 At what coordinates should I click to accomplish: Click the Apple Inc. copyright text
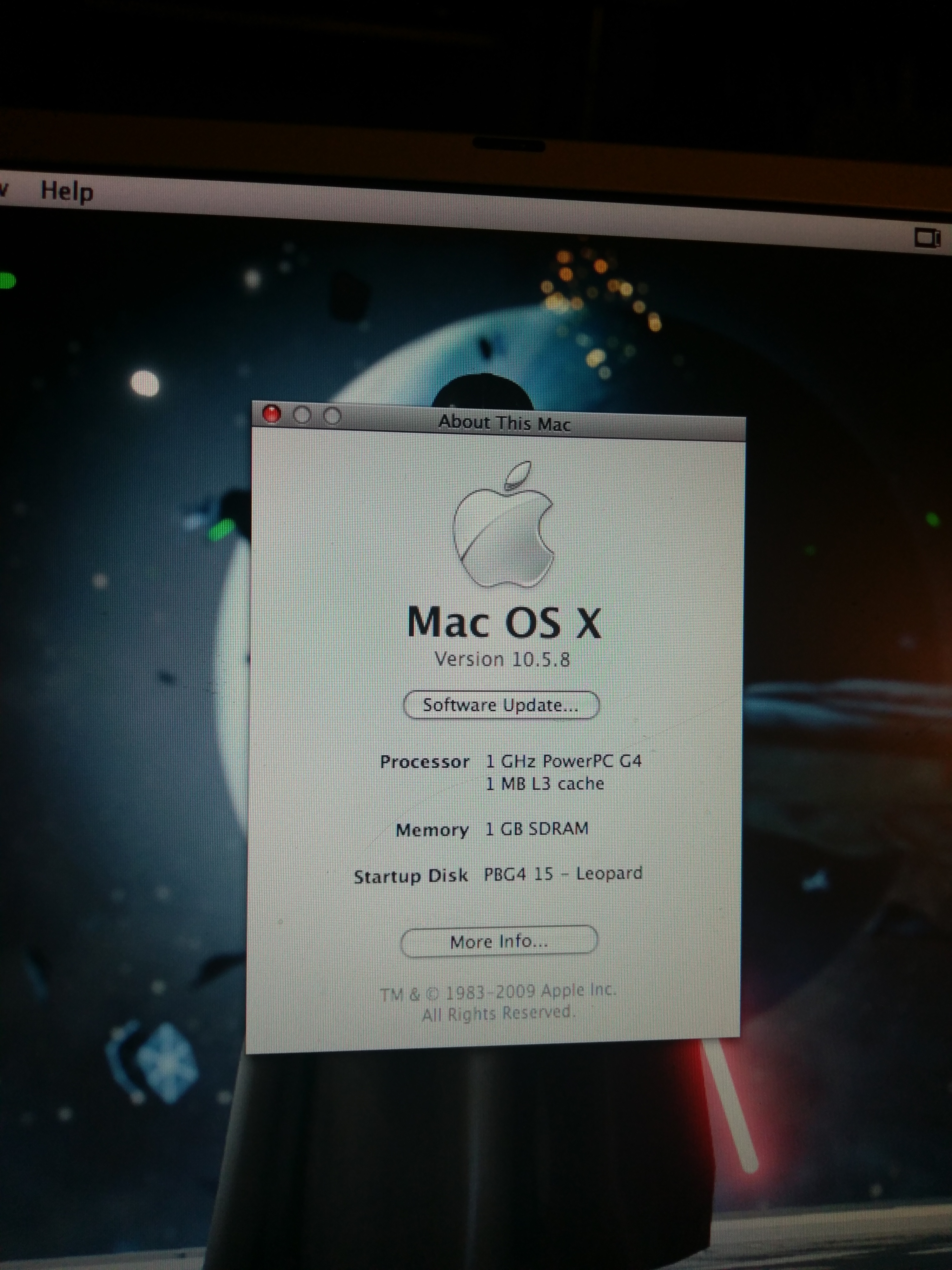point(498,1002)
